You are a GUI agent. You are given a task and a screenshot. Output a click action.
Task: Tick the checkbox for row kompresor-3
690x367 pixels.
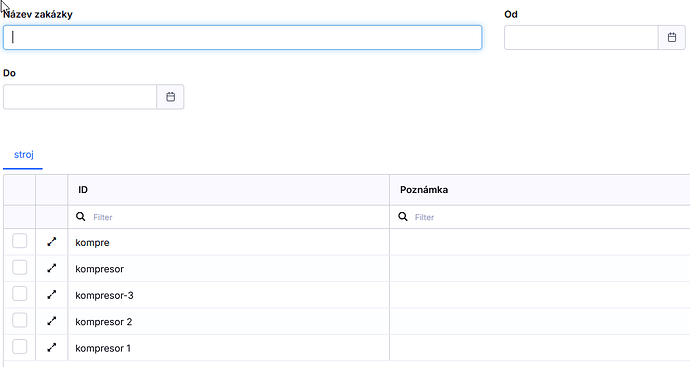click(19, 294)
